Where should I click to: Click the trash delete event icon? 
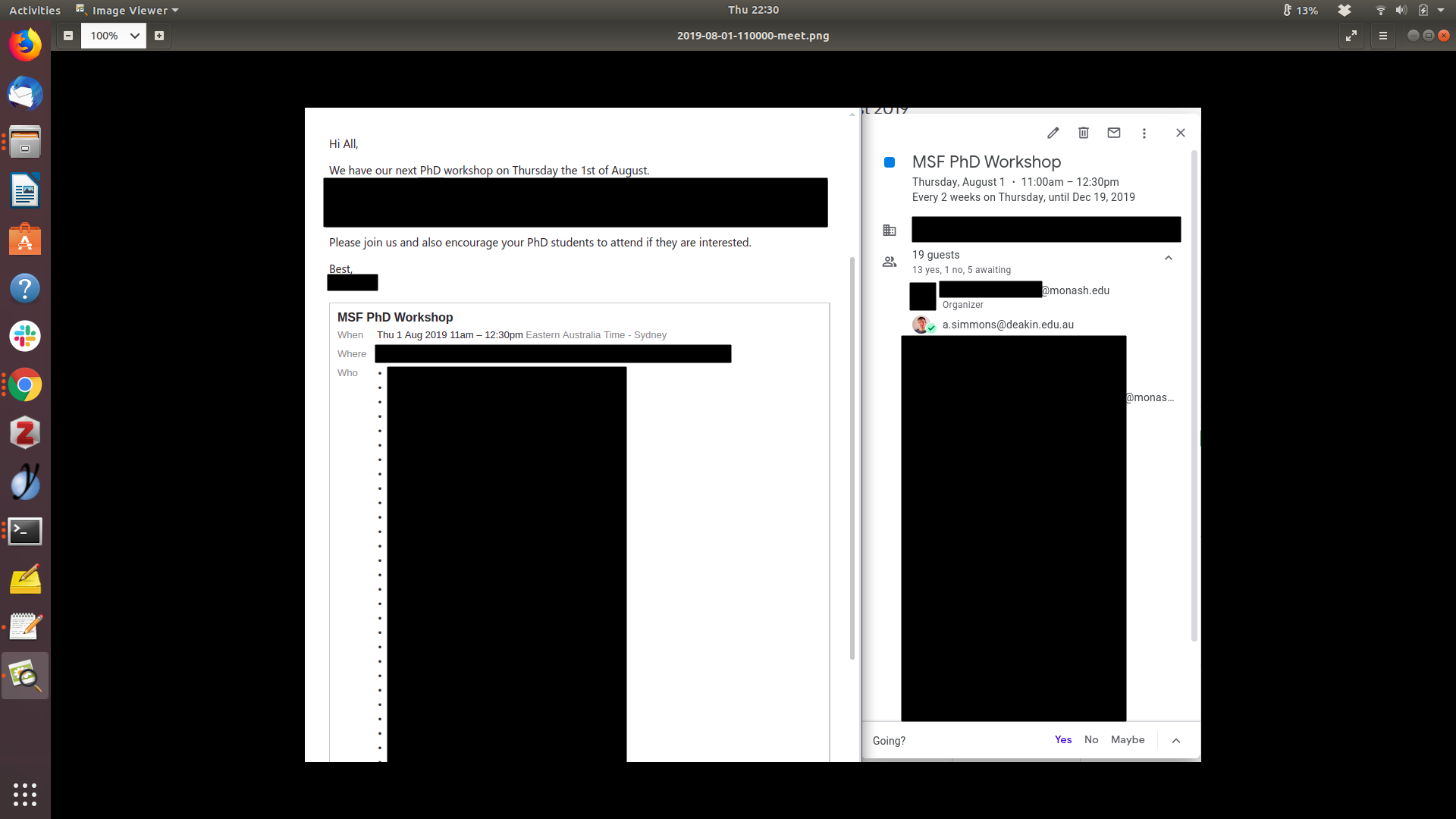tap(1083, 133)
